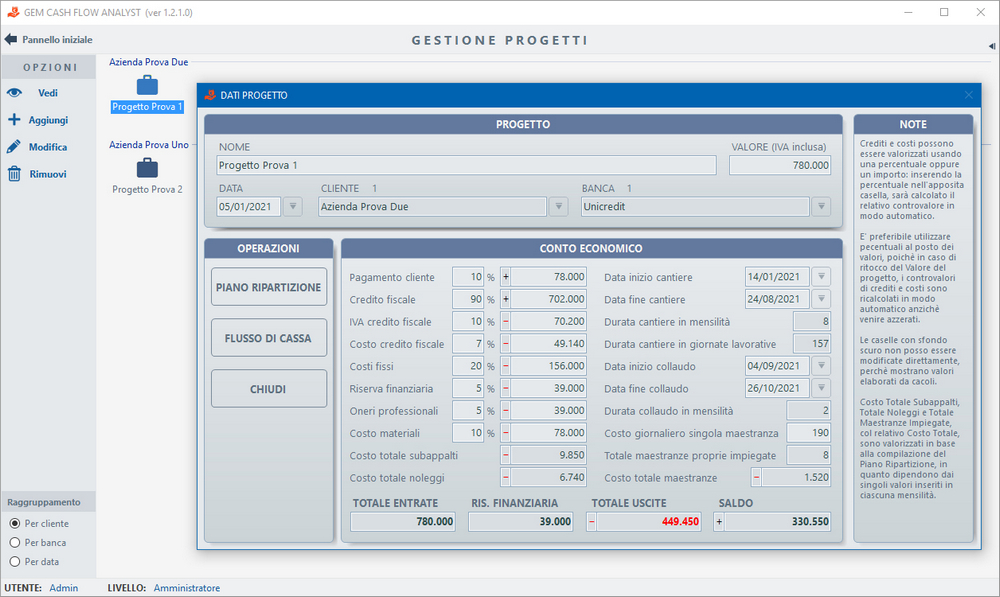Click the Rimuovi trash icon
This screenshot has width=1000, height=597.
(x=14, y=174)
